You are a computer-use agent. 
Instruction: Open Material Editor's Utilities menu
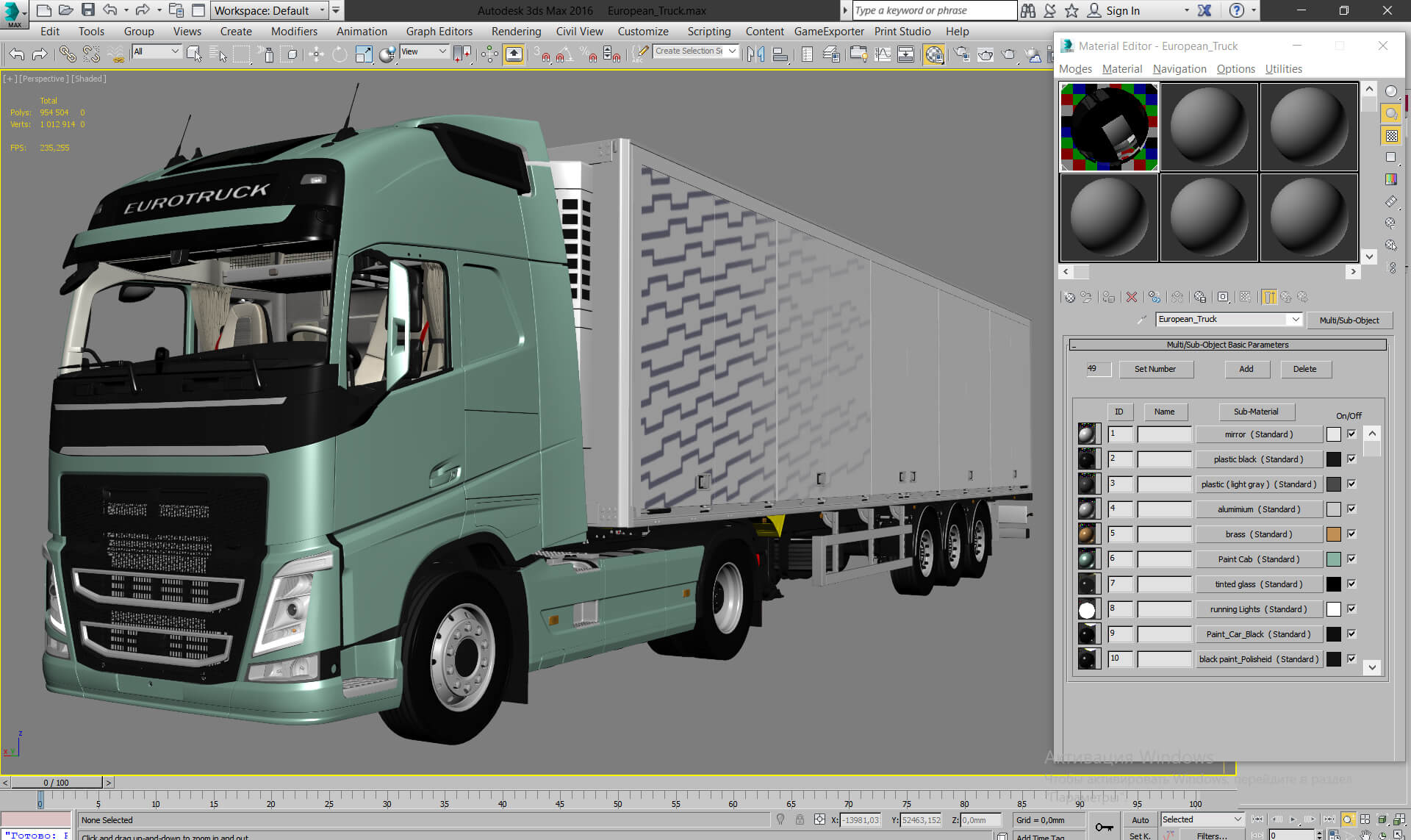pos(1283,69)
